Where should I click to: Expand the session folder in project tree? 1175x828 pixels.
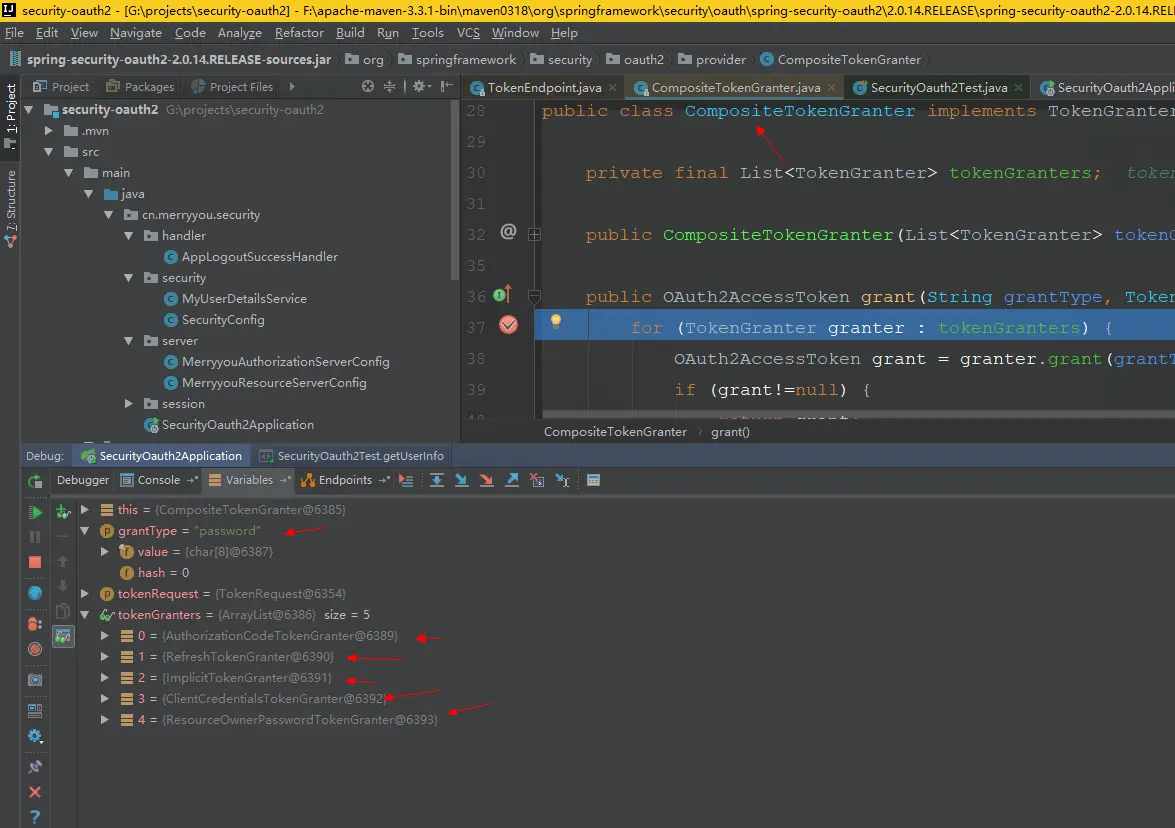click(129, 404)
